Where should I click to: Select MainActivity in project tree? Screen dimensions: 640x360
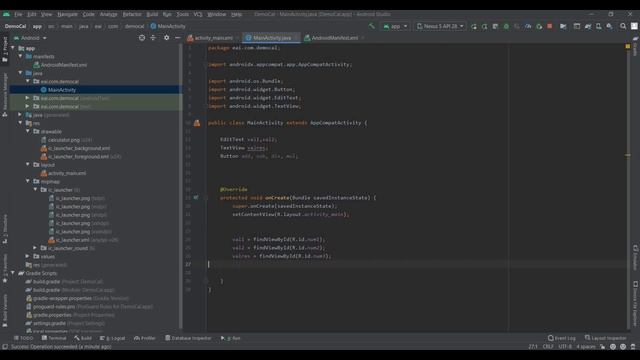tap(62, 90)
